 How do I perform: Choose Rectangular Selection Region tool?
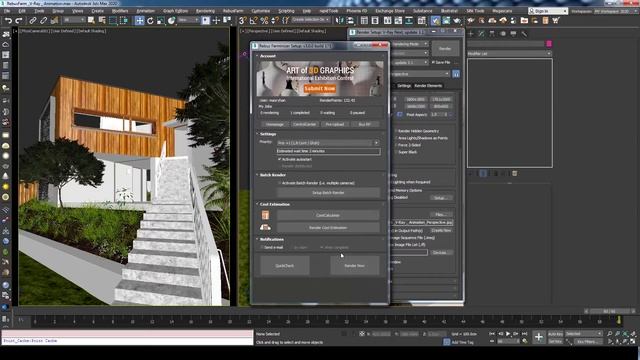113,20
